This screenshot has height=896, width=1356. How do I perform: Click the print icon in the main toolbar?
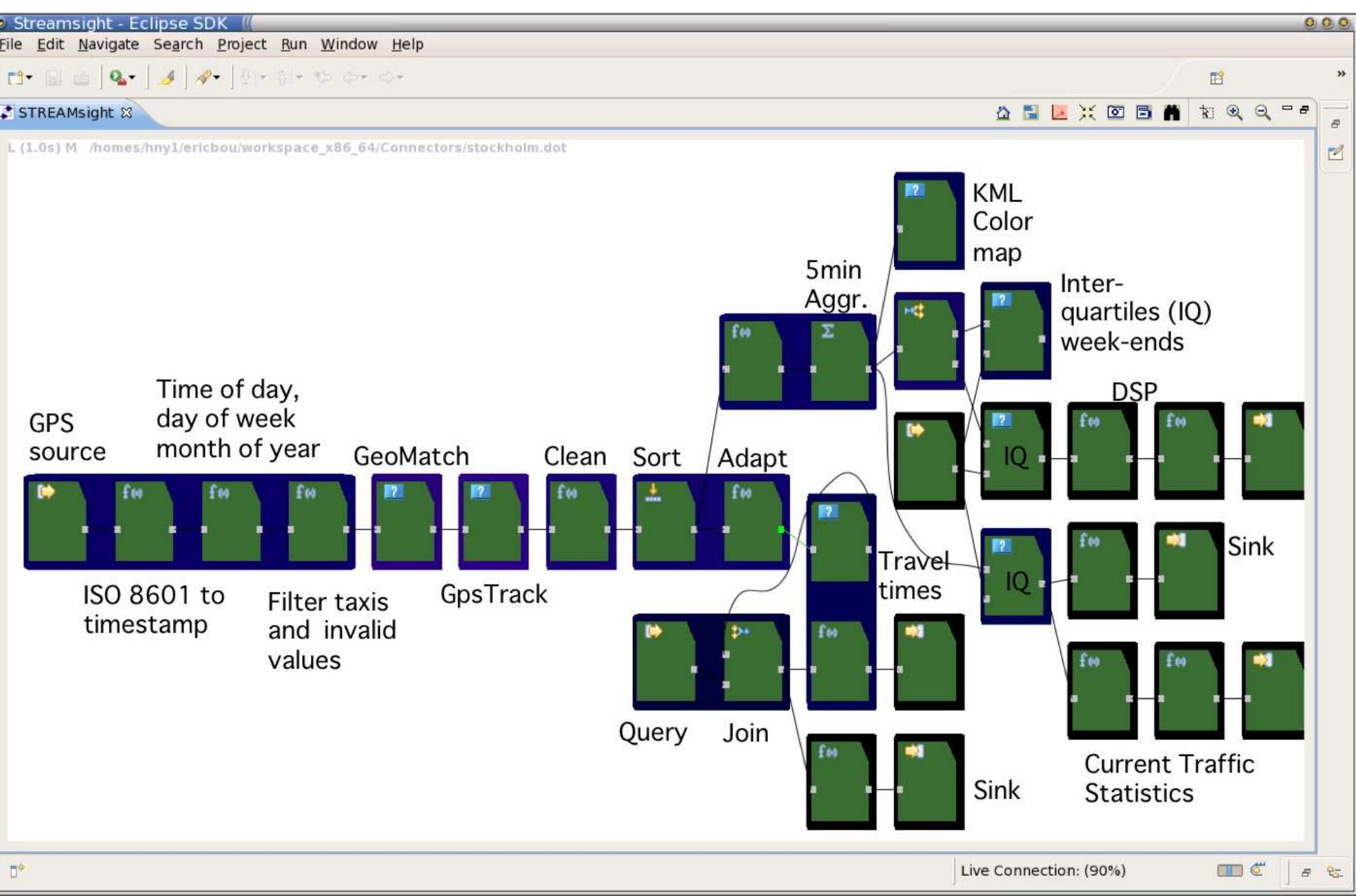pyautogui.click(x=82, y=78)
